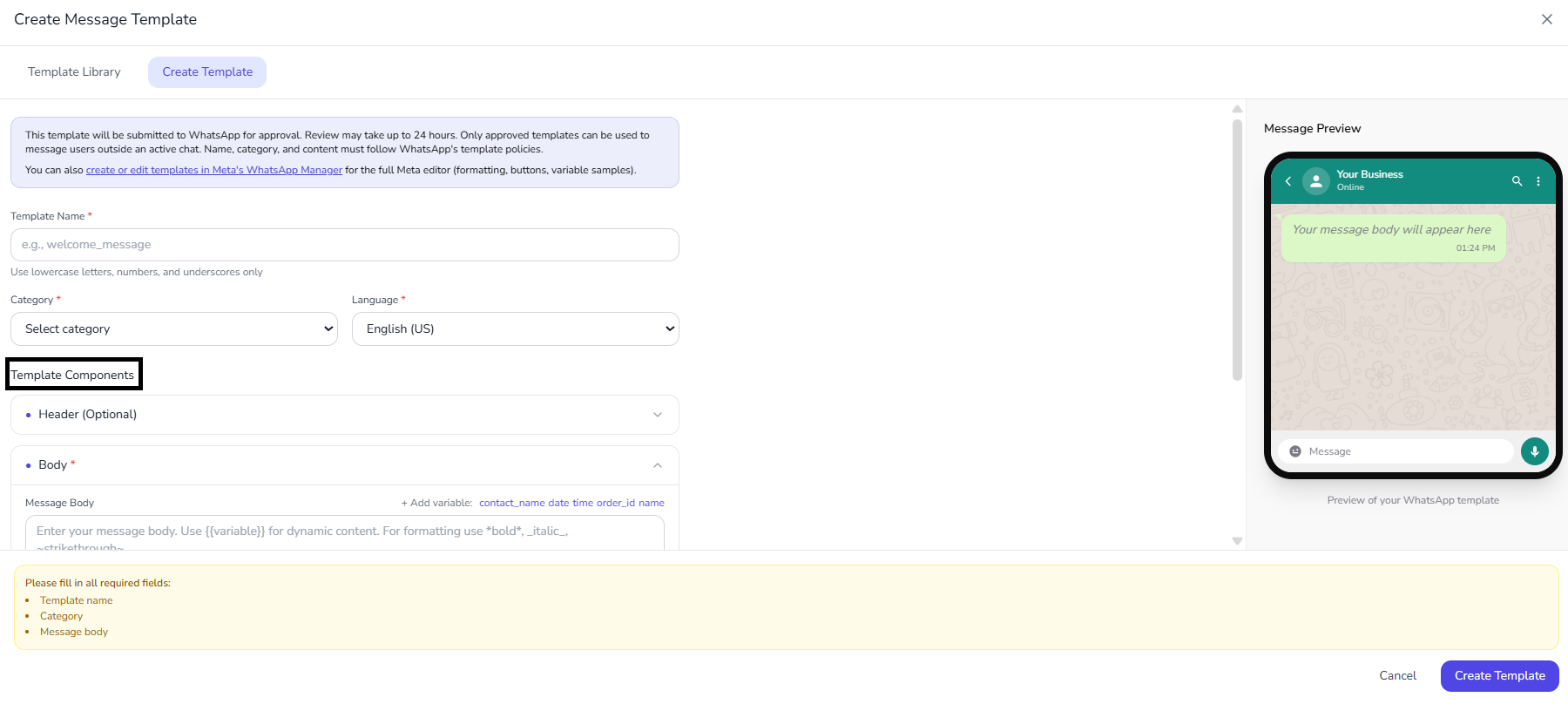Click the 'Template name' required field item
Screen dimensions: 1568x704
click(77, 600)
